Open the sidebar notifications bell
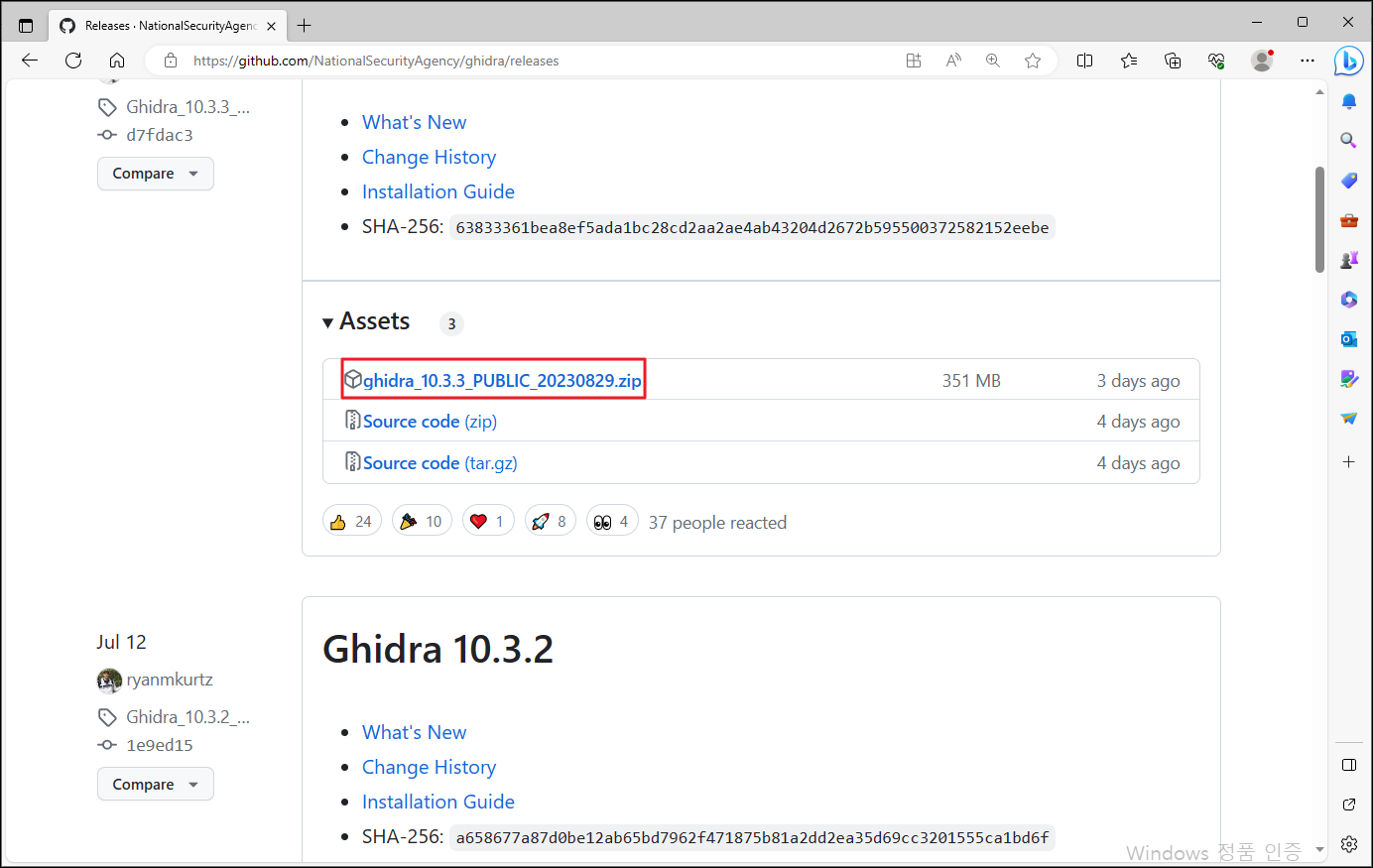1373x868 pixels. tap(1349, 101)
